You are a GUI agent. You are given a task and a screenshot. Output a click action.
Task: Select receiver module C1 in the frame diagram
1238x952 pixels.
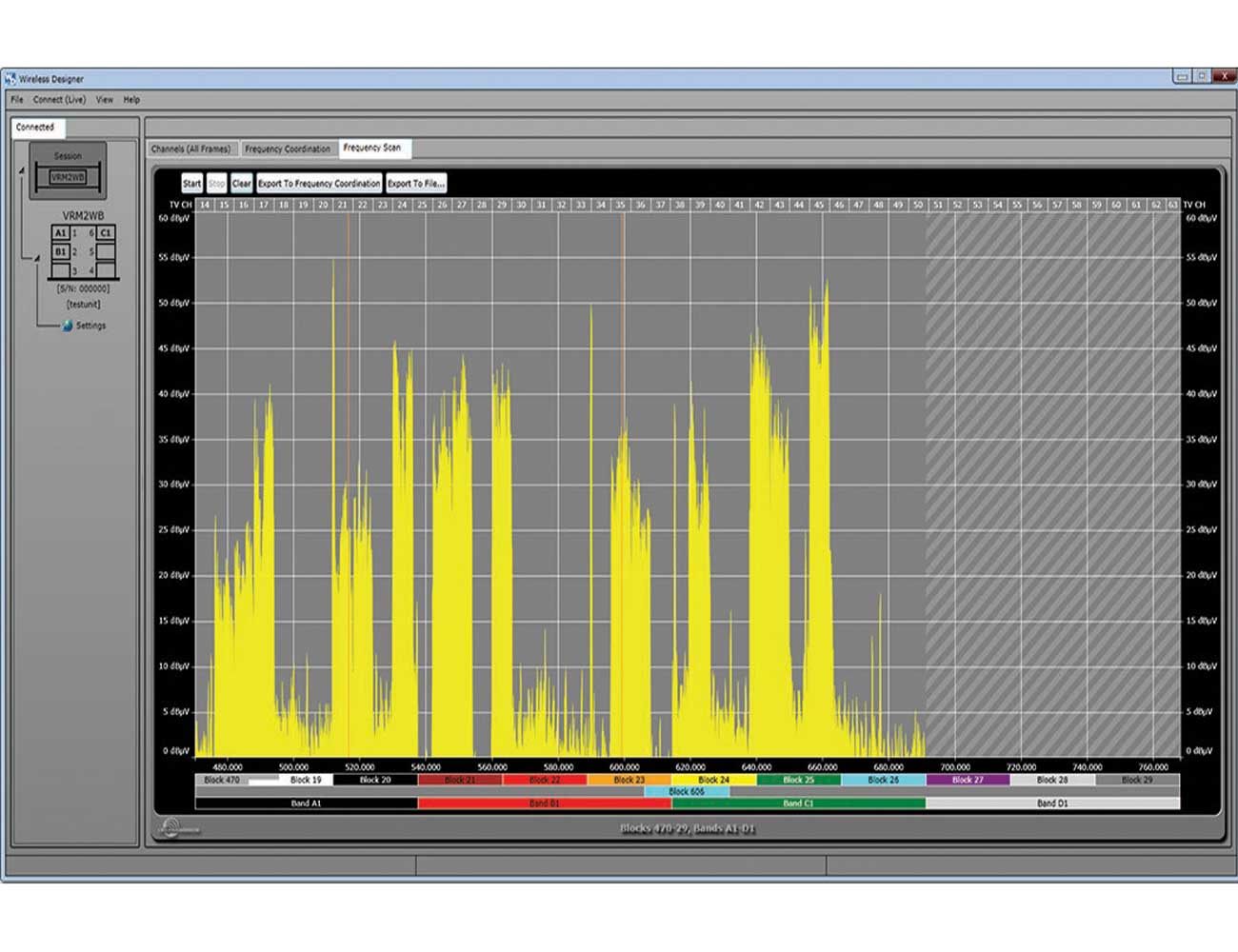pyautogui.click(x=106, y=231)
